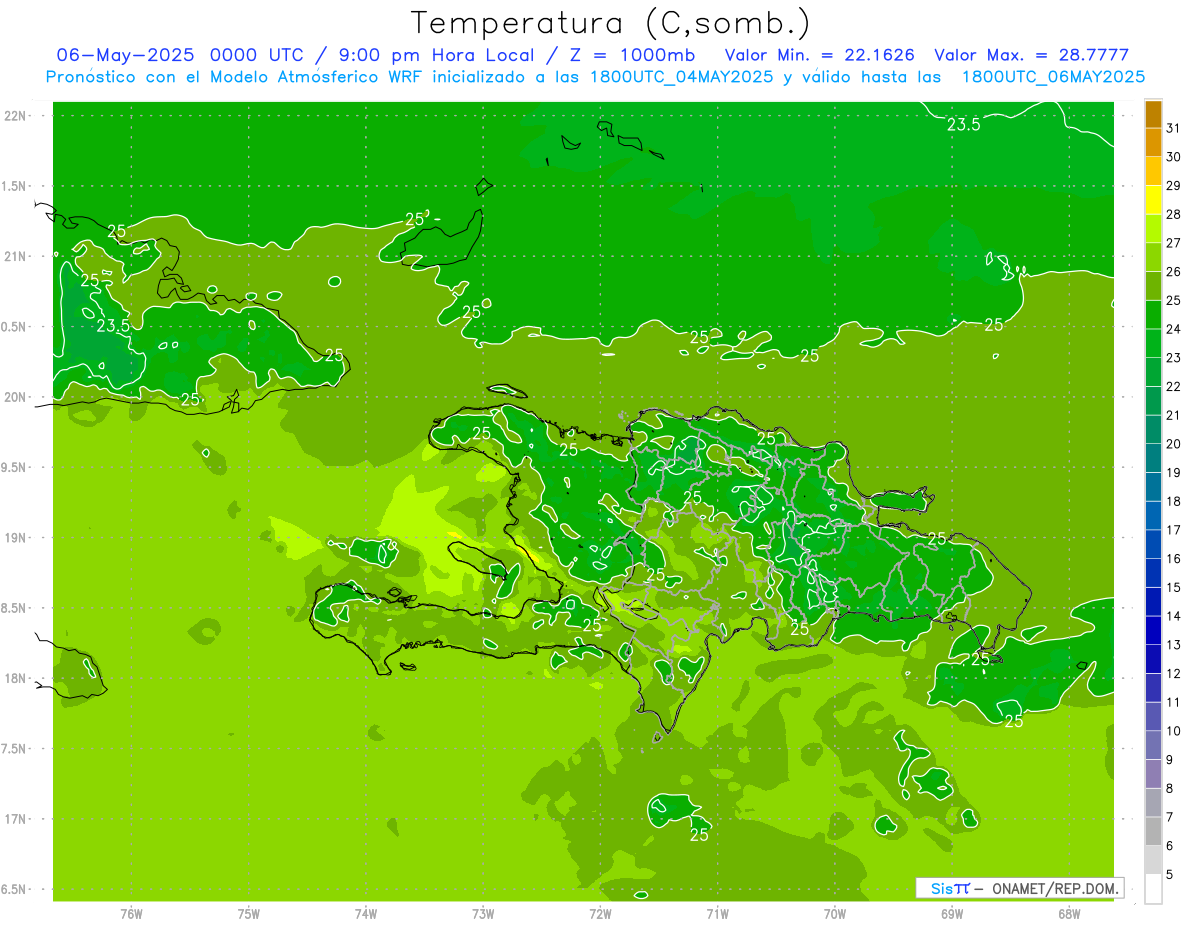Viewport: 1200px width, 927px height.
Task: Select the 17N latitude axis label
Action: (16, 819)
